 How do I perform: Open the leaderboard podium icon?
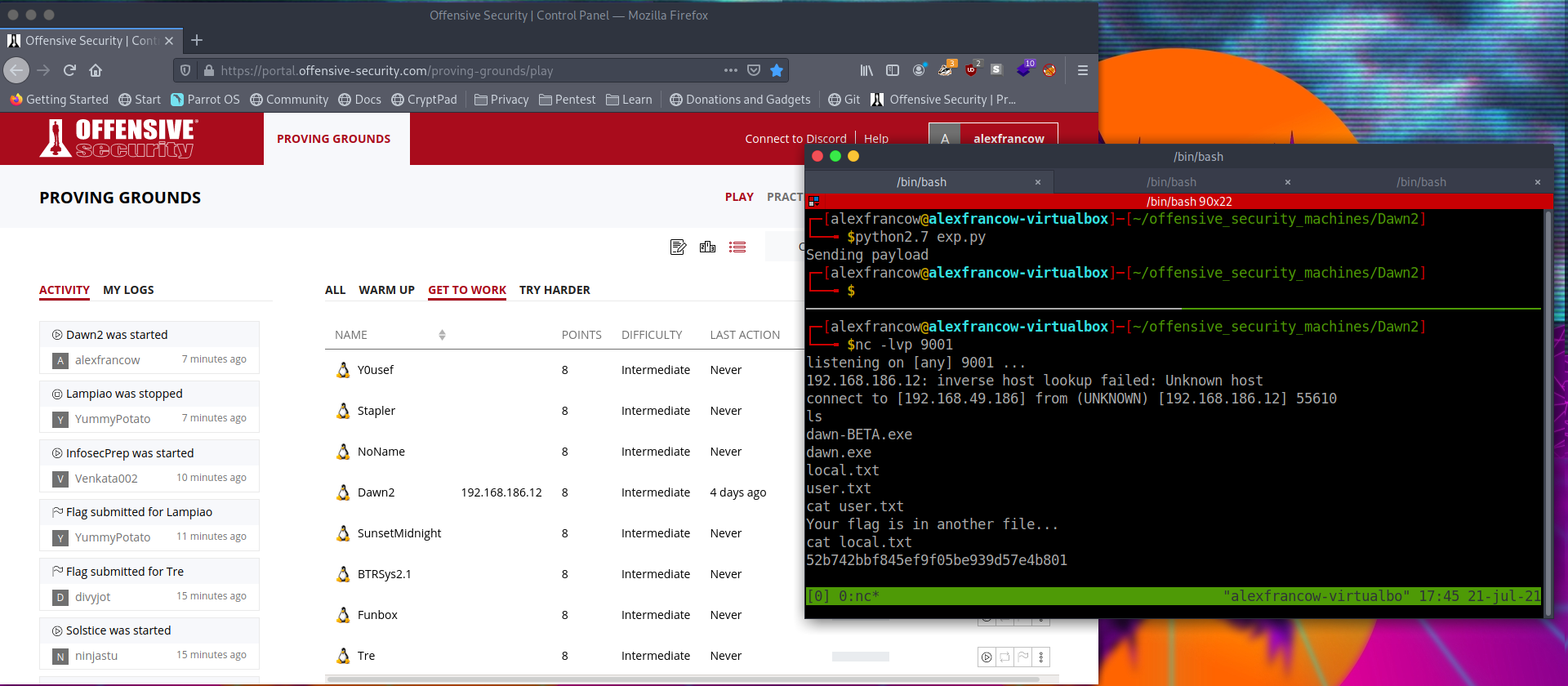(x=707, y=247)
